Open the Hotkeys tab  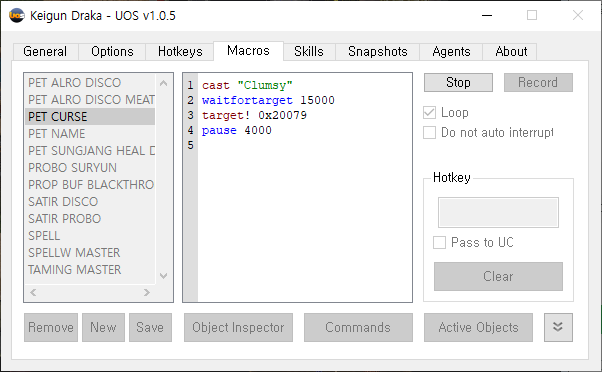click(180, 51)
